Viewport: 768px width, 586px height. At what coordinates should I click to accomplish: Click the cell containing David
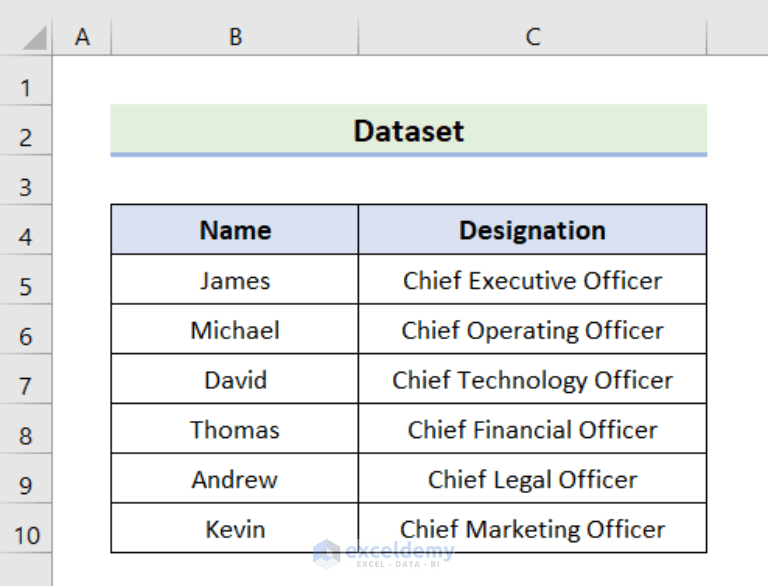coord(235,379)
